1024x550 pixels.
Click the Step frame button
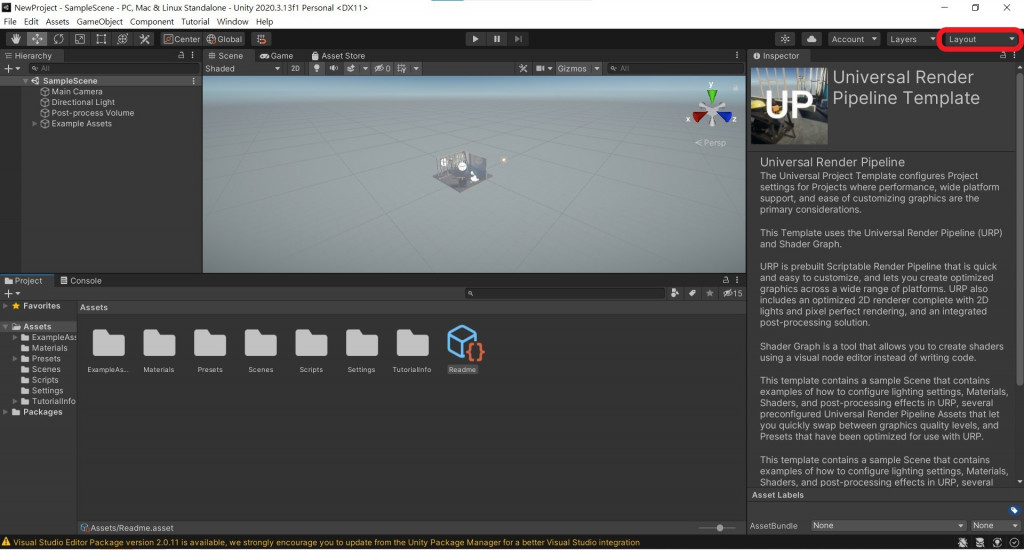519,39
